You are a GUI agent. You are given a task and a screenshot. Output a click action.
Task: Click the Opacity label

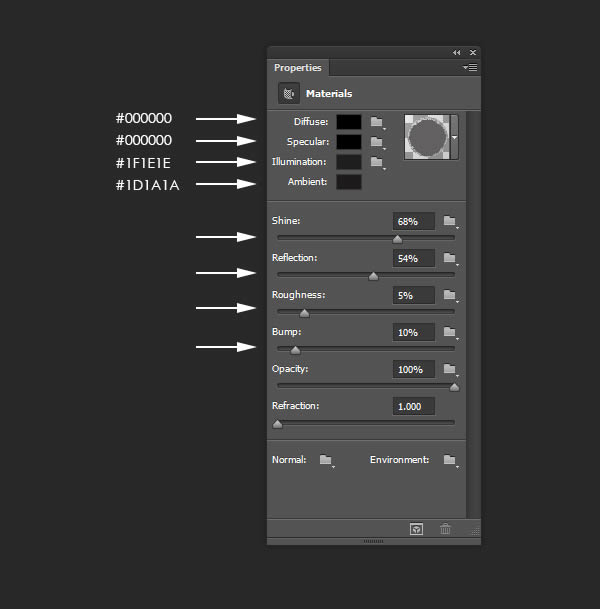290,369
